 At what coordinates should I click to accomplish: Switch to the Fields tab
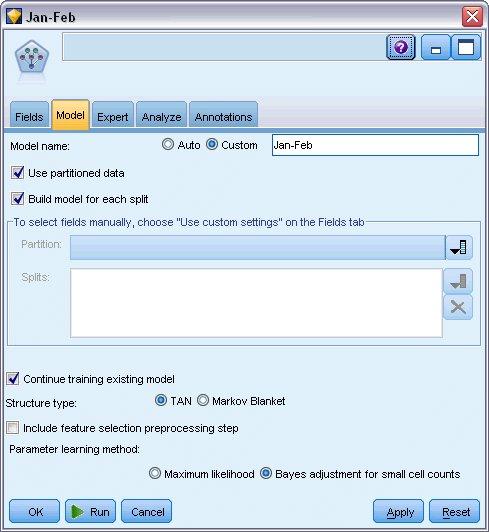click(x=29, y=115)
